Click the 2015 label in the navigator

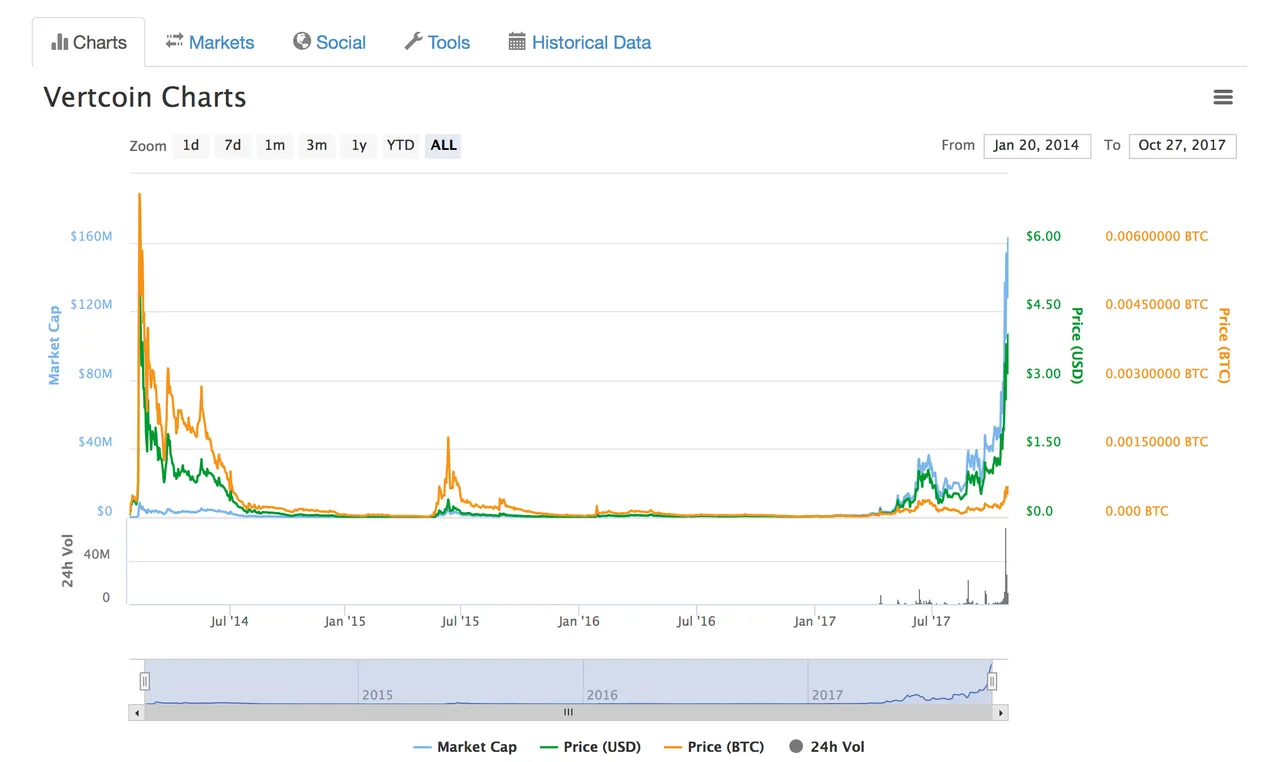point(377,695)
